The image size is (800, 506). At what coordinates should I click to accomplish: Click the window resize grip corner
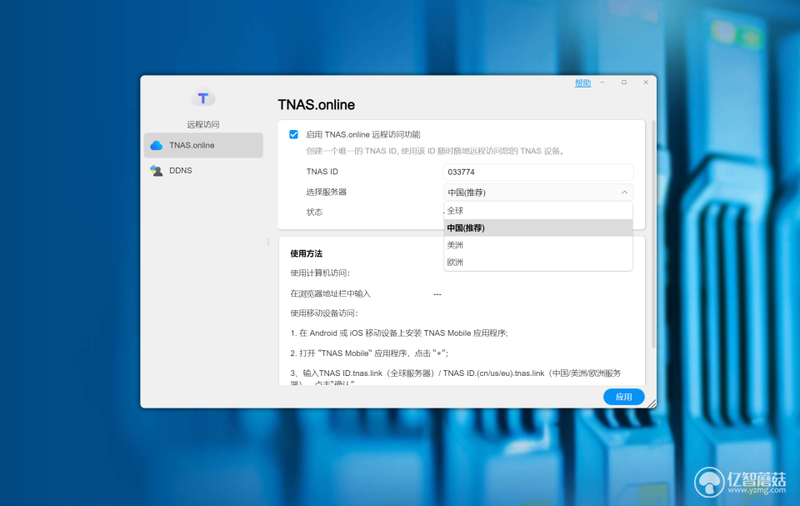coord(652,403)
